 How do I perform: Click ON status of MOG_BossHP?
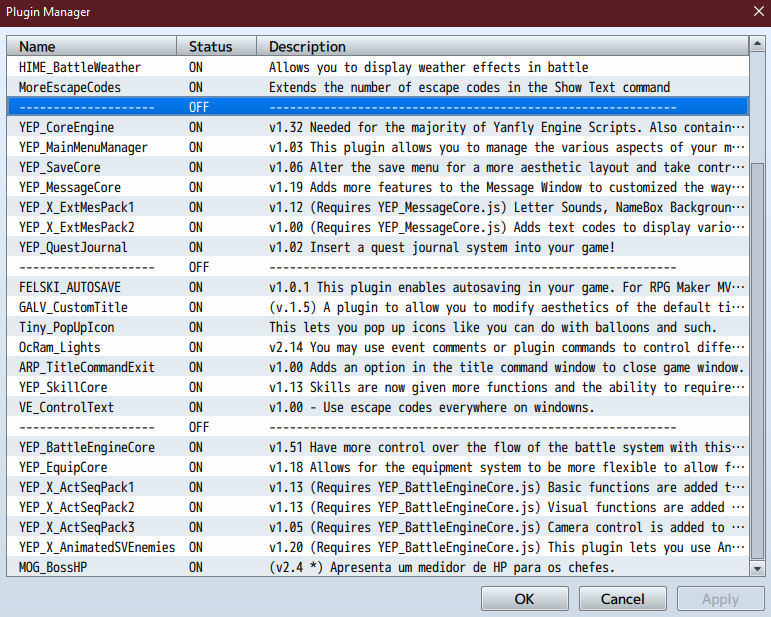point(196,567)
